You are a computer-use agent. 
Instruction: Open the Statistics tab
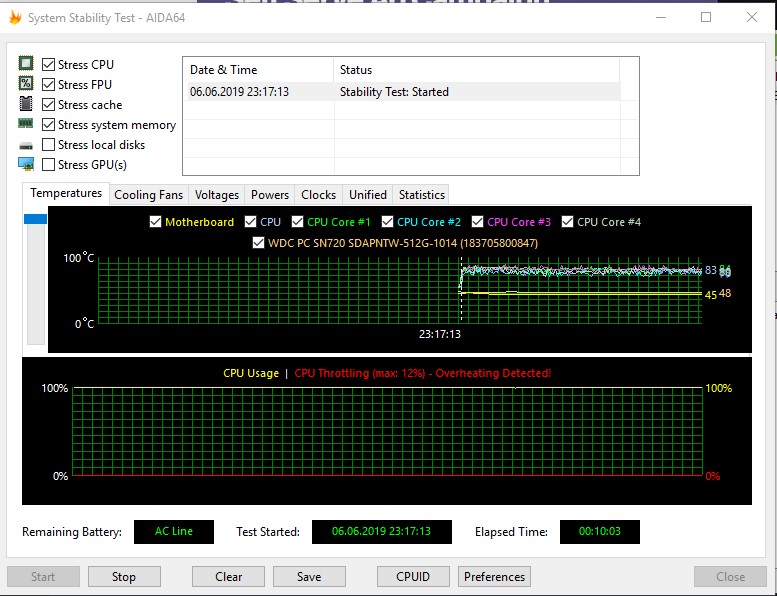pyautogui.click(x=421, y=195)
